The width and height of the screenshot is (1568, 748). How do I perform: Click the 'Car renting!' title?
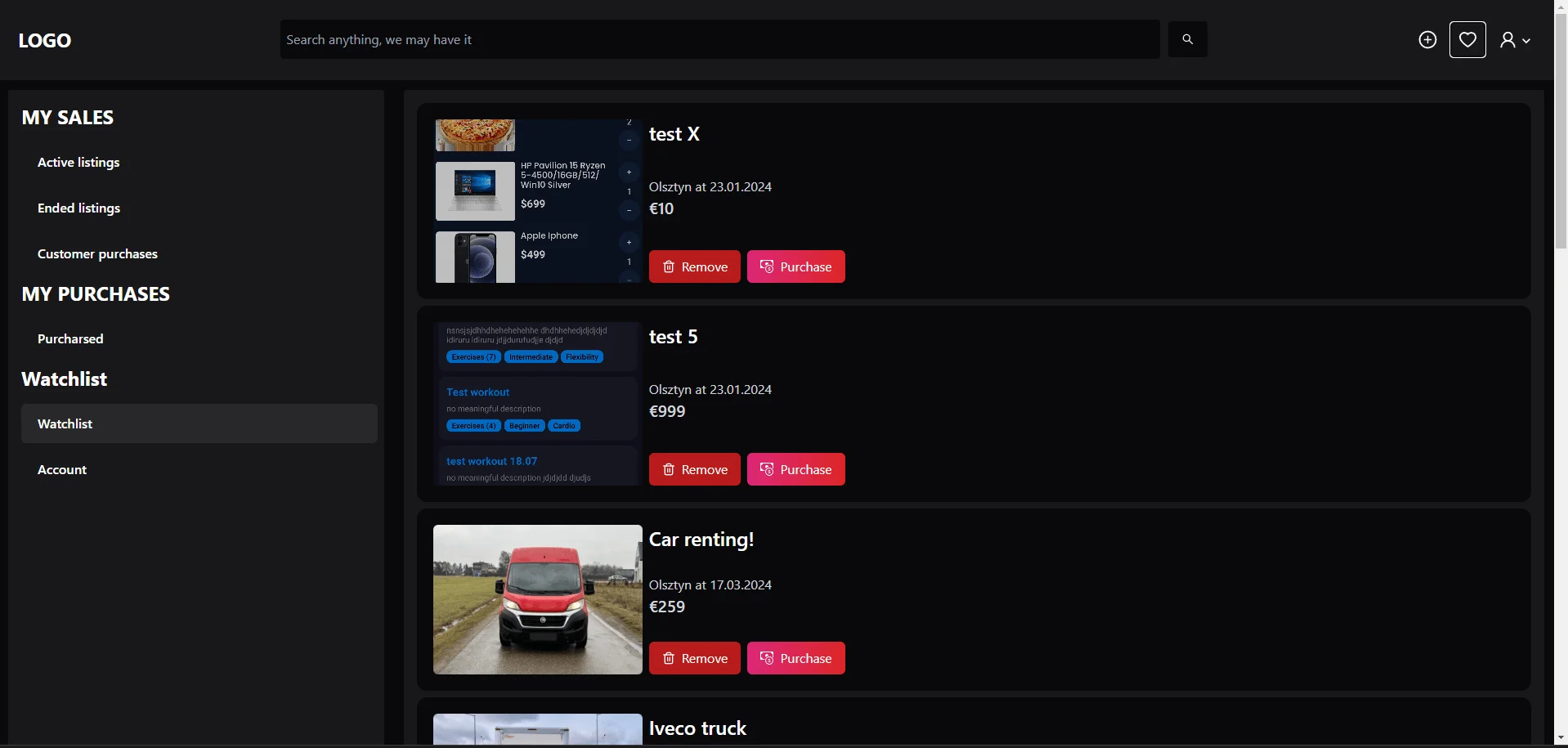coord(701,540)
